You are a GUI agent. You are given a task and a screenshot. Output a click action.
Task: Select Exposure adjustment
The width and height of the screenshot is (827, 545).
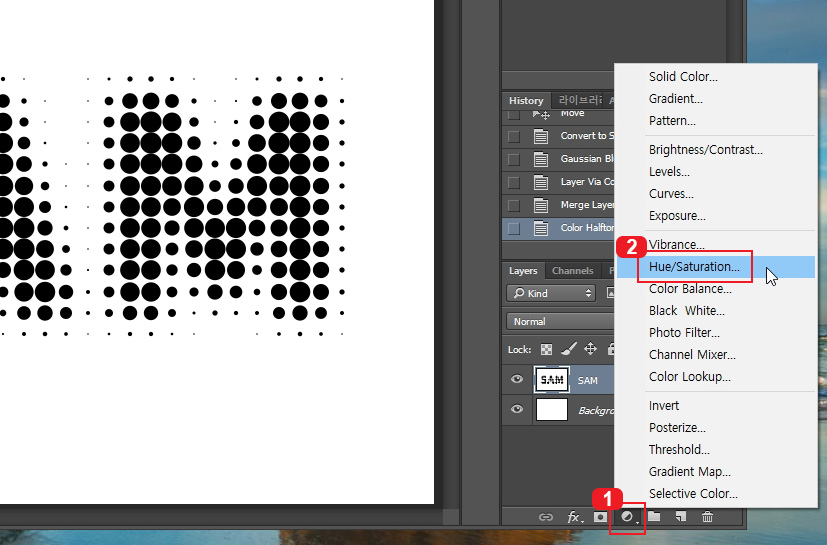pos(677,216)
